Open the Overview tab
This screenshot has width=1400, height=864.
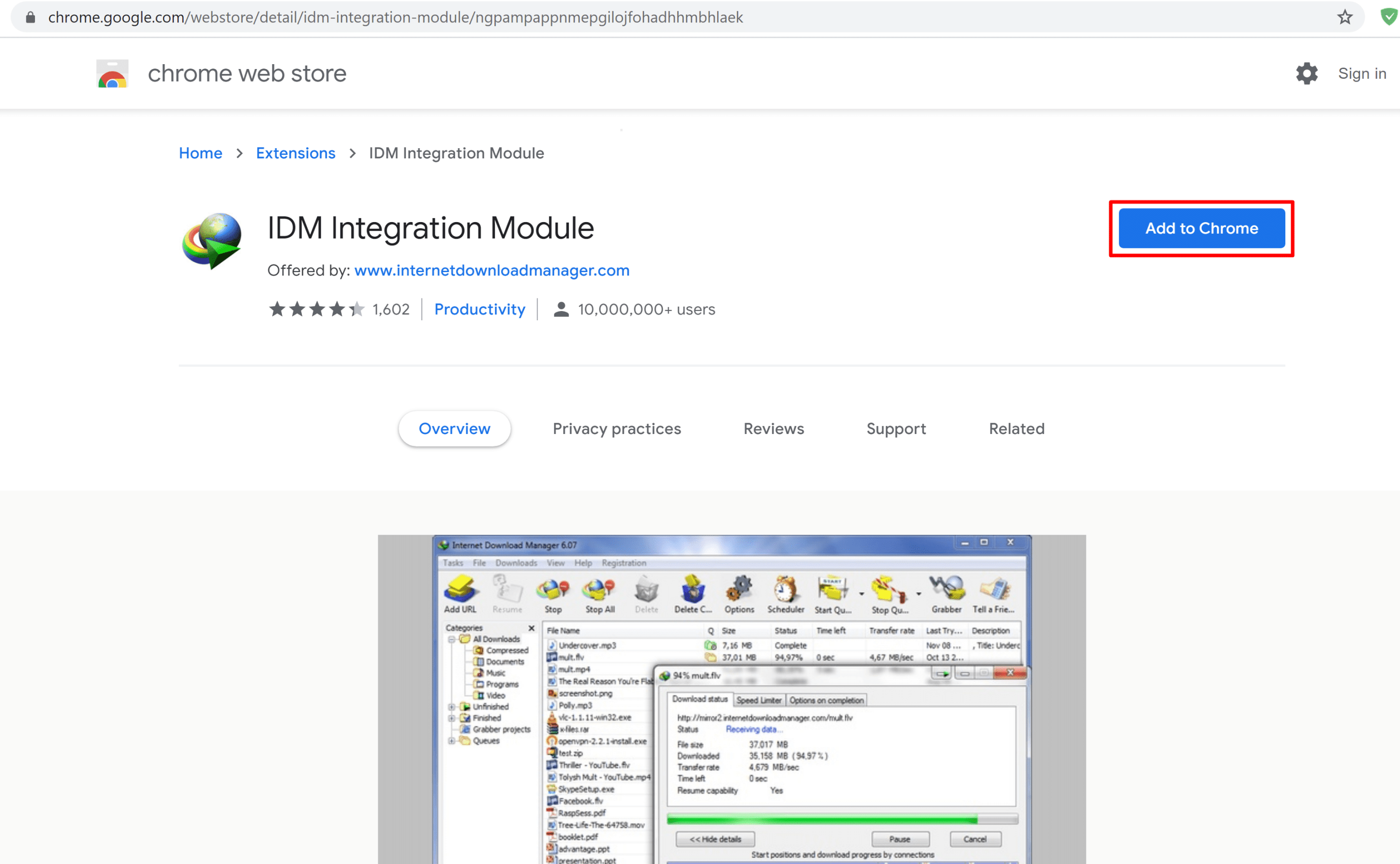point(454,429)
